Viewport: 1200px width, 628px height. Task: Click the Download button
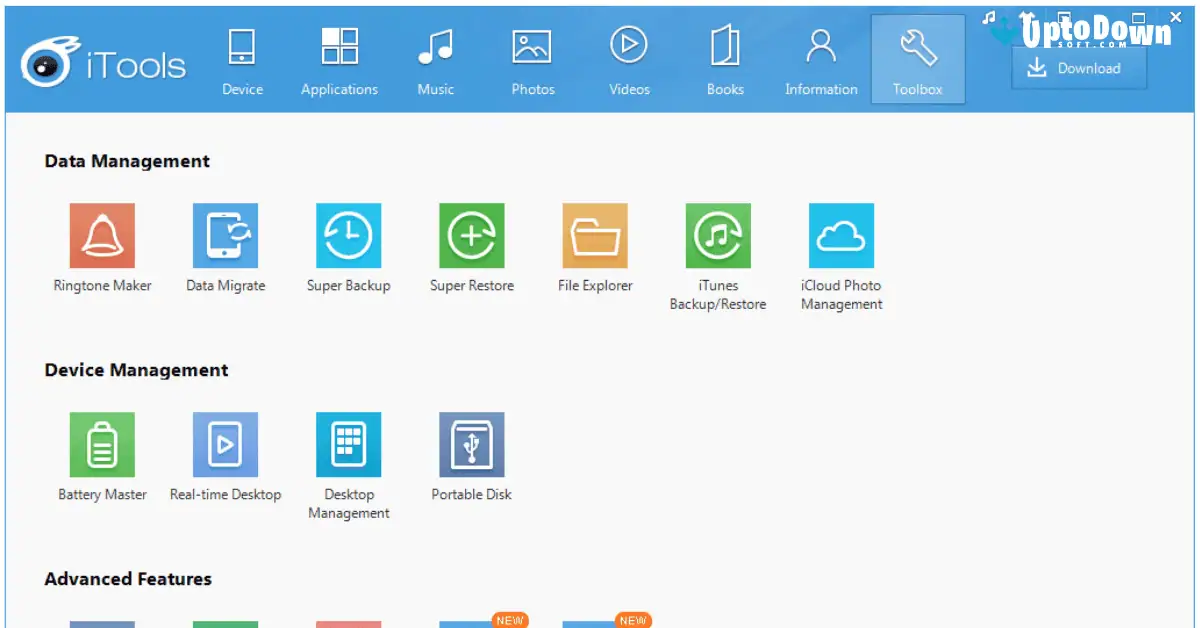(x=1078, y=68)
